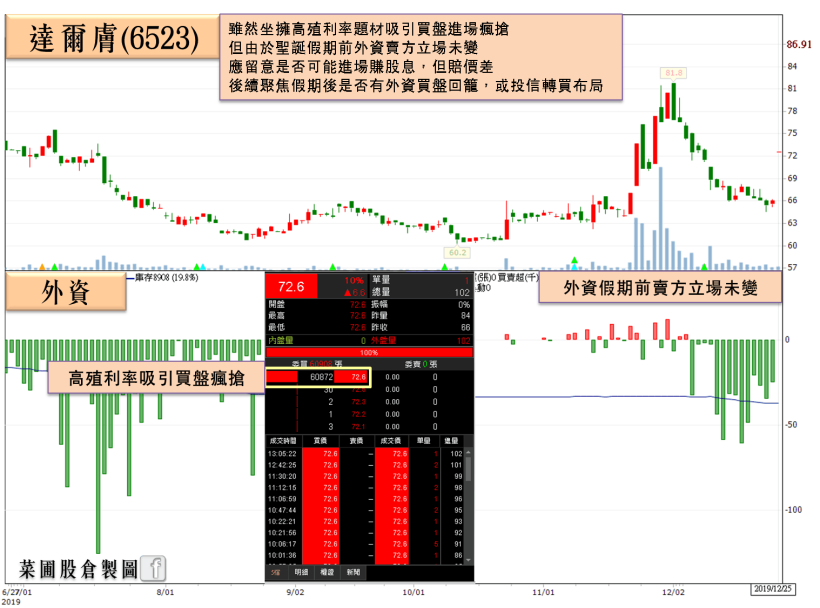Select the 10:06:17 trade row
820x608 pixels.
point(365,544)
